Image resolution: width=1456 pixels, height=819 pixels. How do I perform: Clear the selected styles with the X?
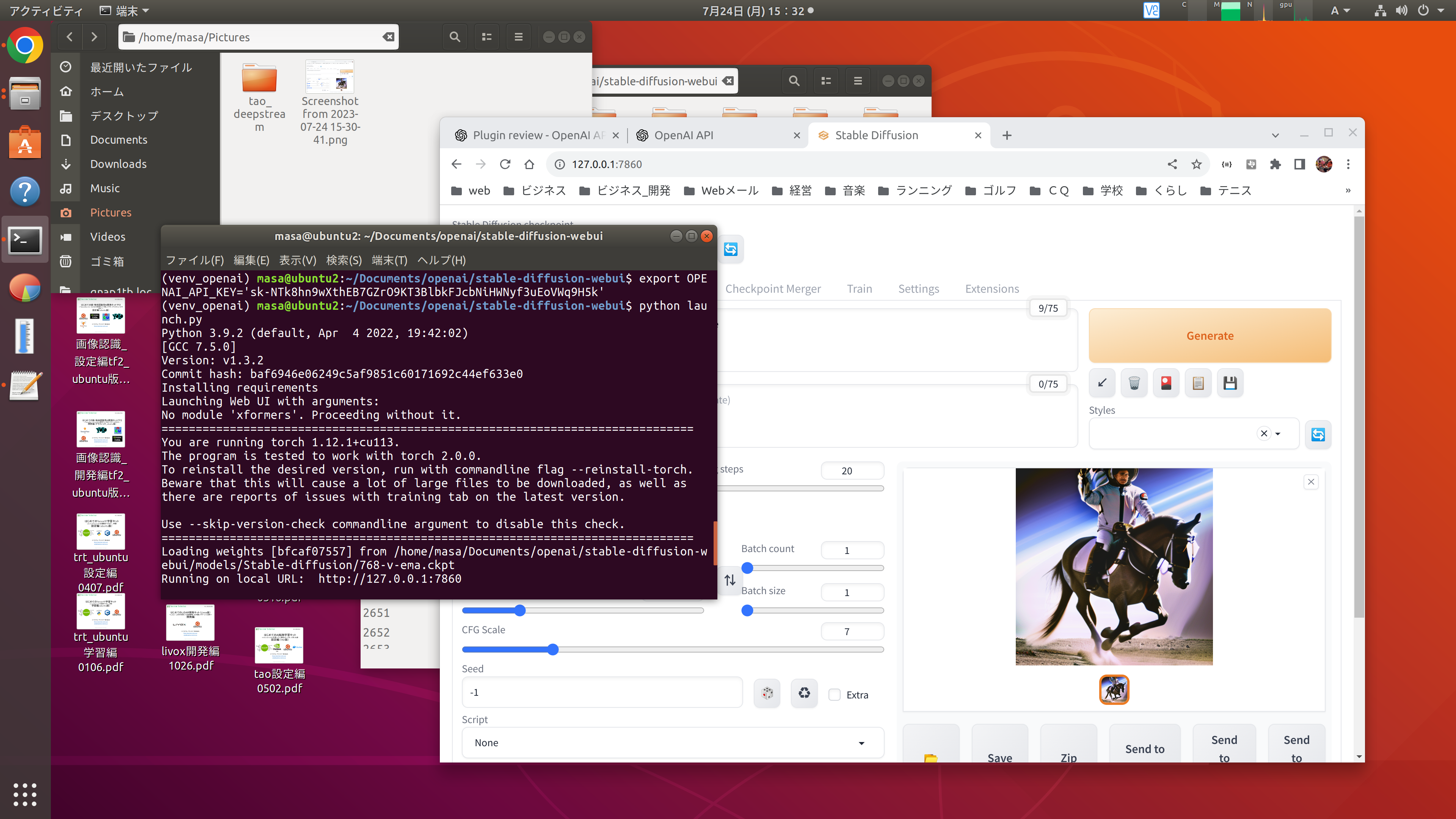tap(1264, 433)
